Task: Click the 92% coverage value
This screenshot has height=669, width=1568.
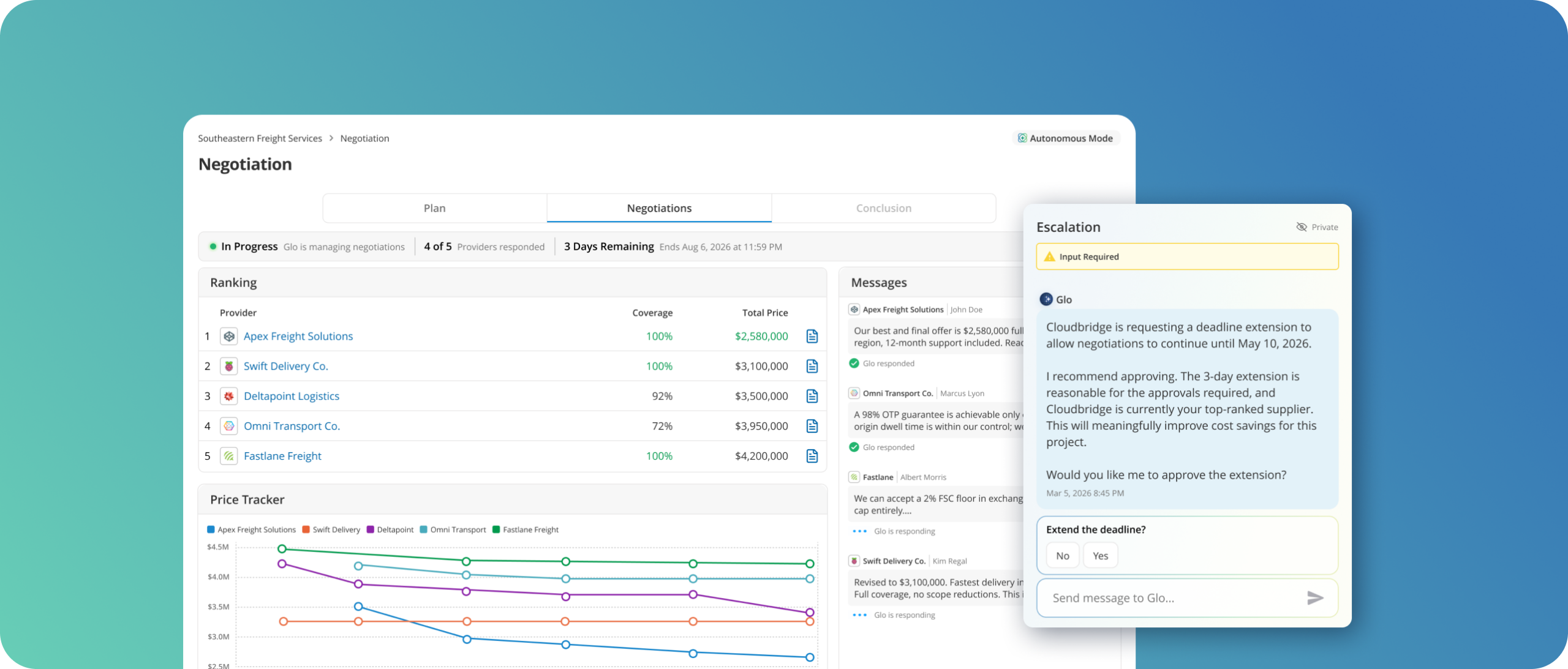Action: coord(662,396)
